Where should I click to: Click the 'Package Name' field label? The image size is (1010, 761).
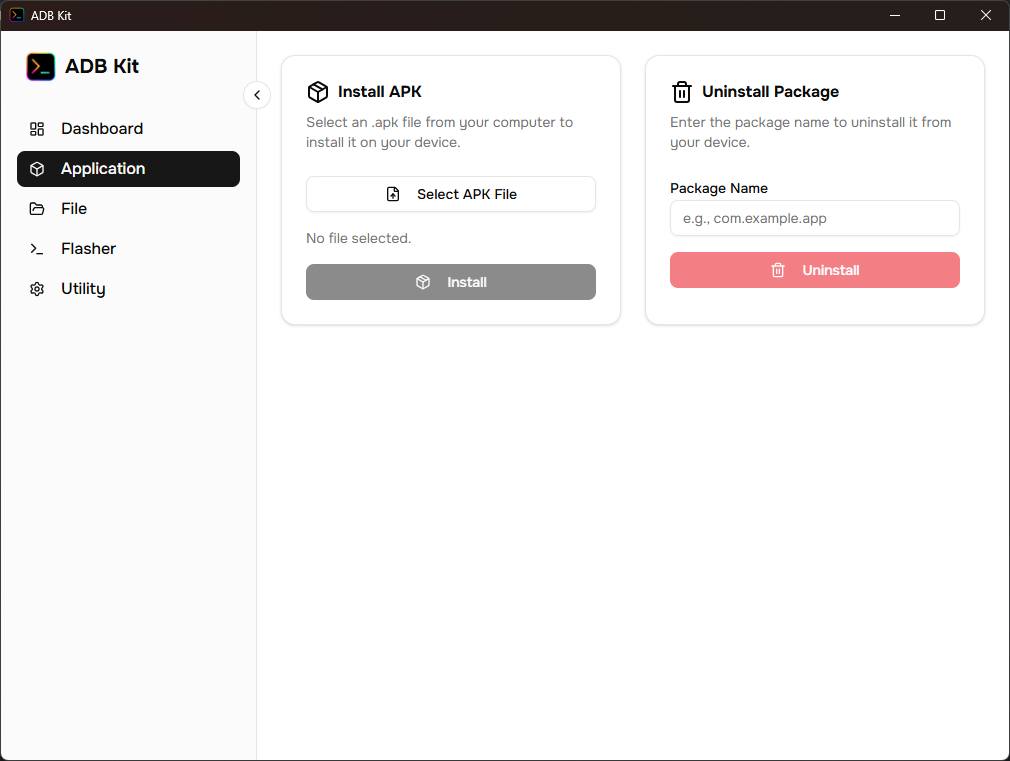point(719,188)
